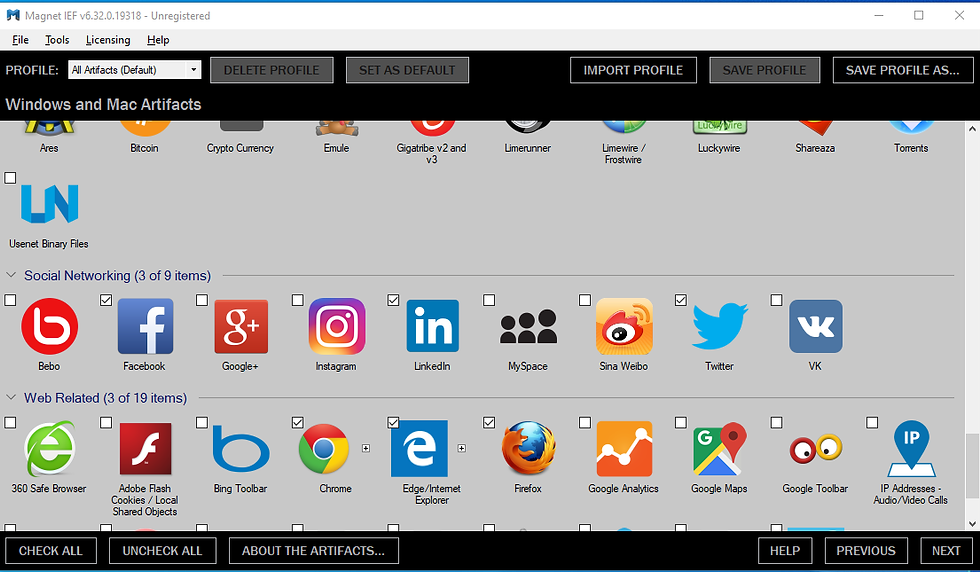Select the VK icon
The image size is (980, 572).
(816, 326)
